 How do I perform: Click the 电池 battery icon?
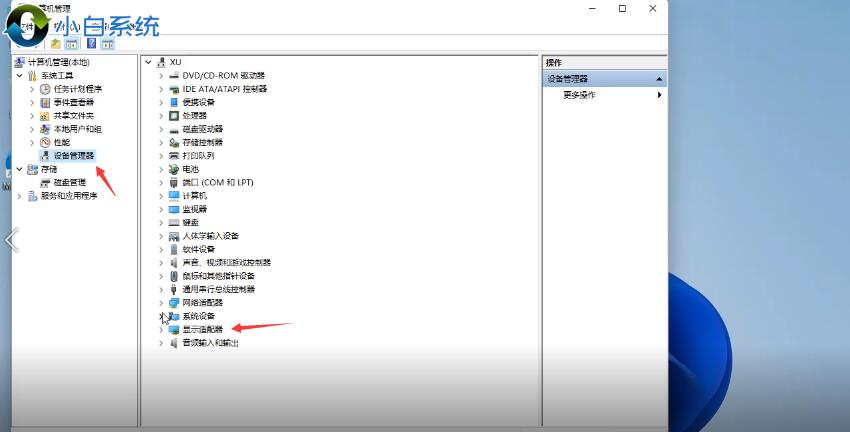coord(174,169)
